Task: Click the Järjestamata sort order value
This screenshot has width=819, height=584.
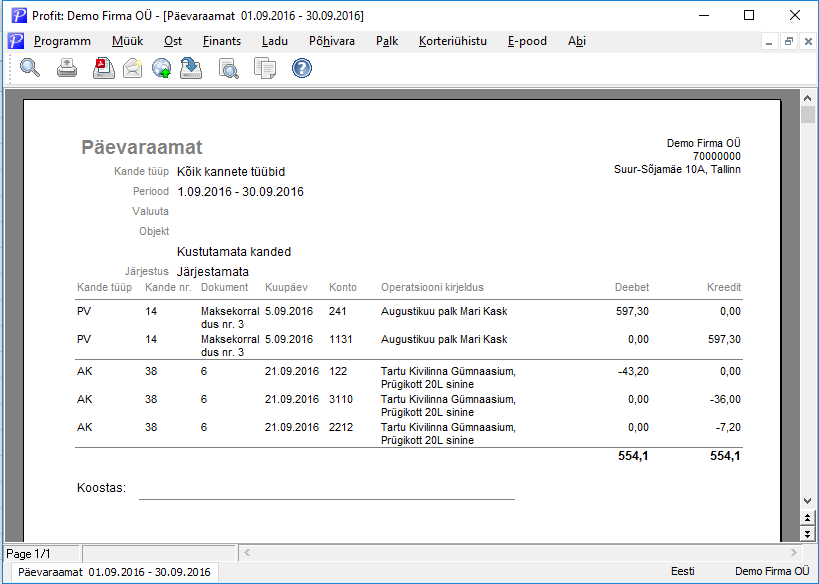Action: pyautogui.click(x=213, y=272)
